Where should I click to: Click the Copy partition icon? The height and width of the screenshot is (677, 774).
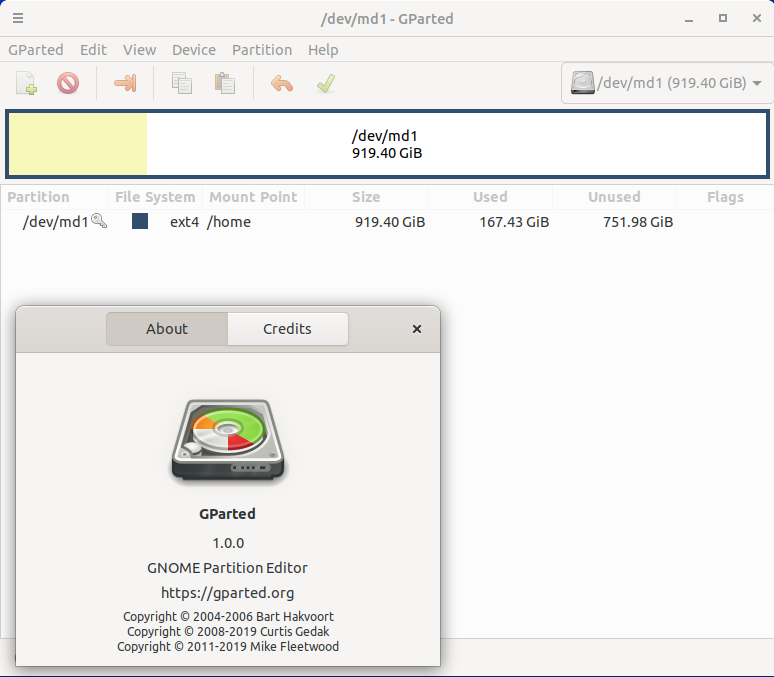coord(182,83)
